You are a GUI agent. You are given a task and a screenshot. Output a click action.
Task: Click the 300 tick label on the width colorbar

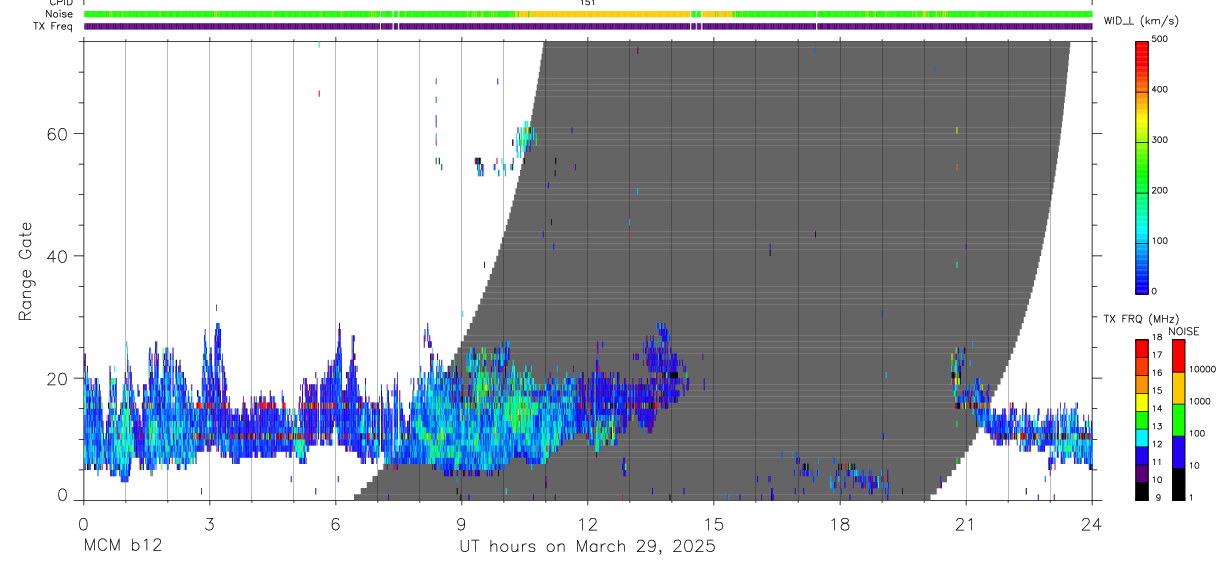point(1160,140)
